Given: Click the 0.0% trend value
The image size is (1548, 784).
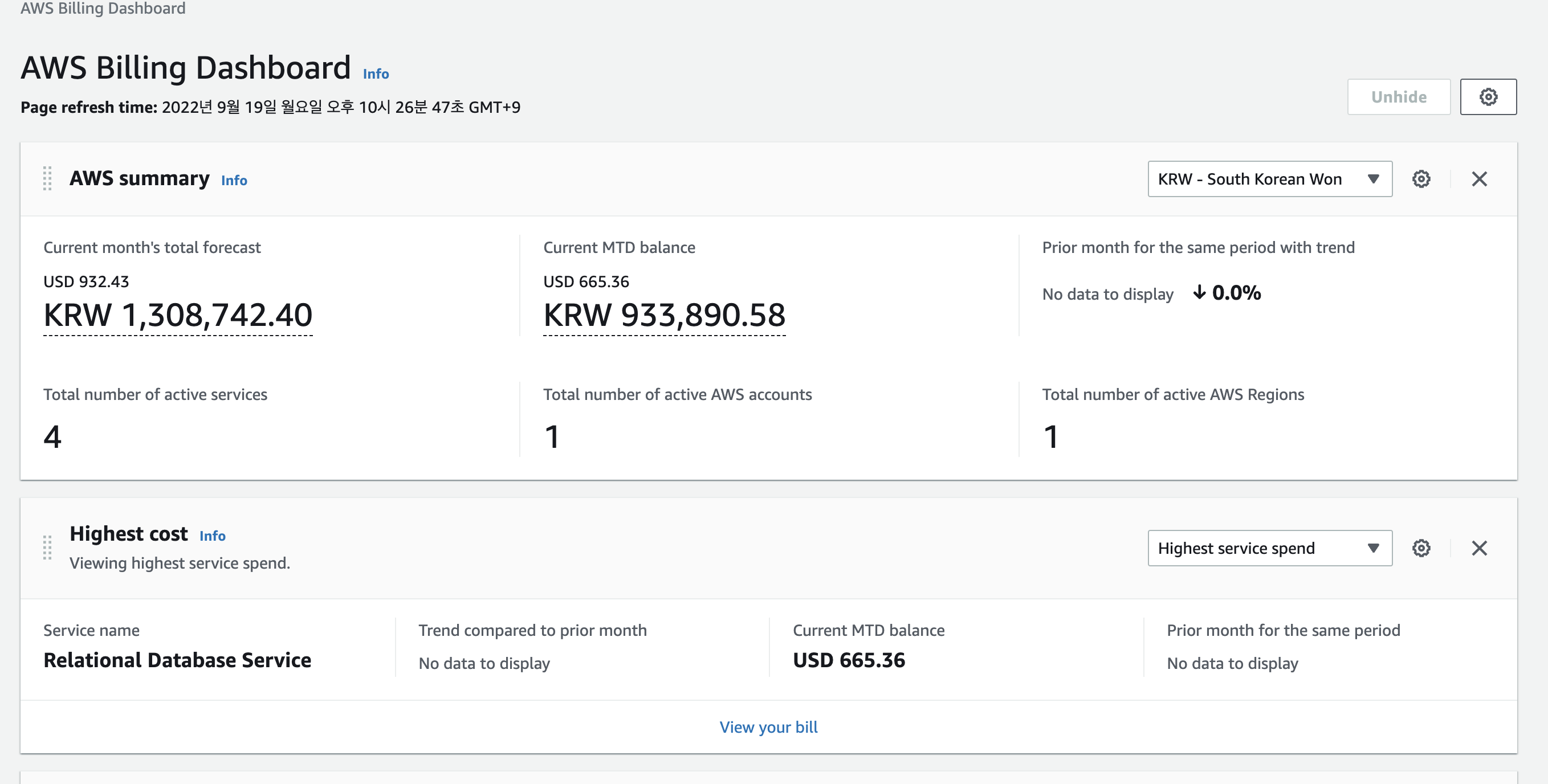Looking at the screenshot, I should 1236,292.
